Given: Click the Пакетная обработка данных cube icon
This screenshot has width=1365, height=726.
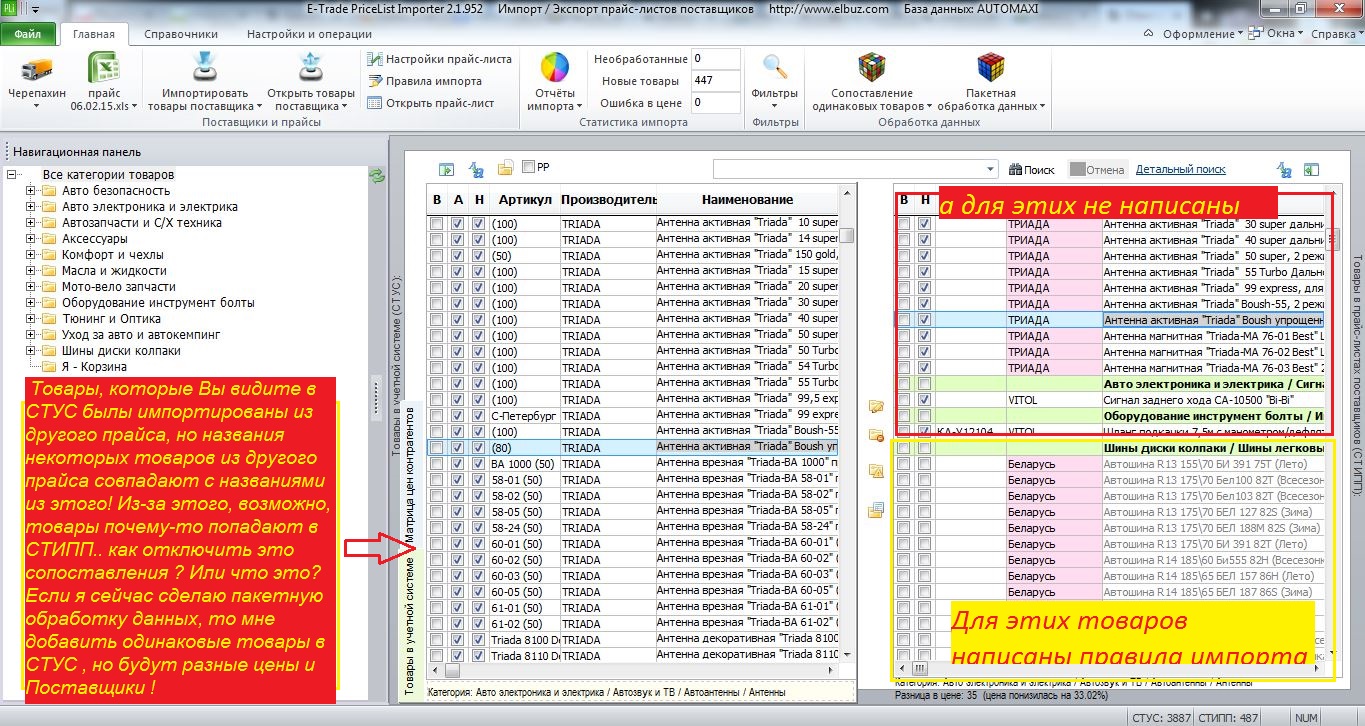Looking at the screenshot, I should click(x=990, y=68).
